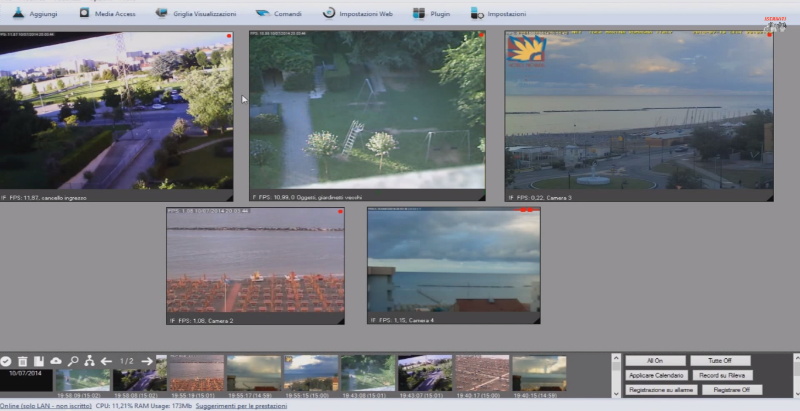Go to next thumbnail page arrow
Image resolution: width=800 pixels, height=411 pixels.
147,361
